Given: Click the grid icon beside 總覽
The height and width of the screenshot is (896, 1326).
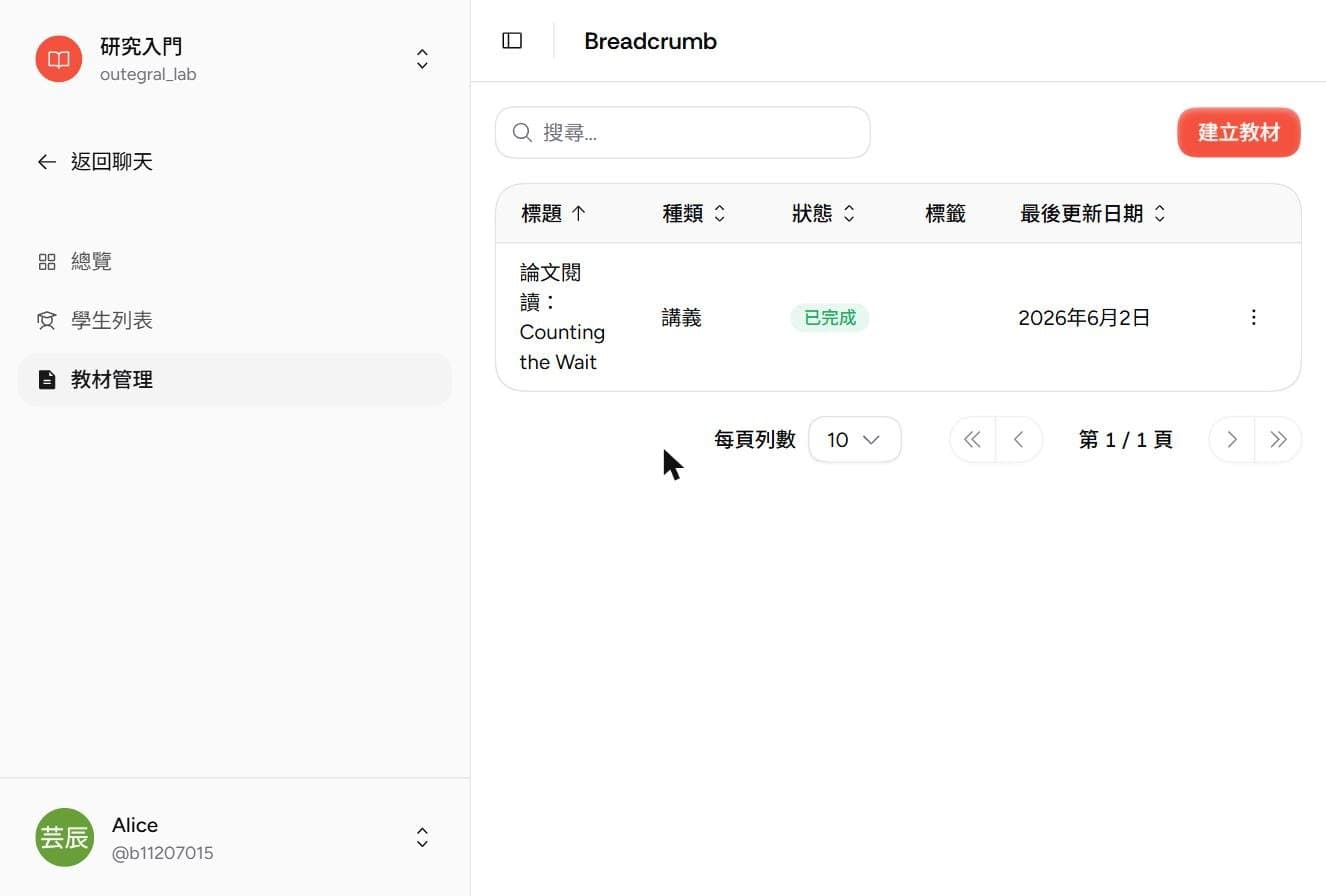Looking at the screenshot, I should tap(47, 262).
